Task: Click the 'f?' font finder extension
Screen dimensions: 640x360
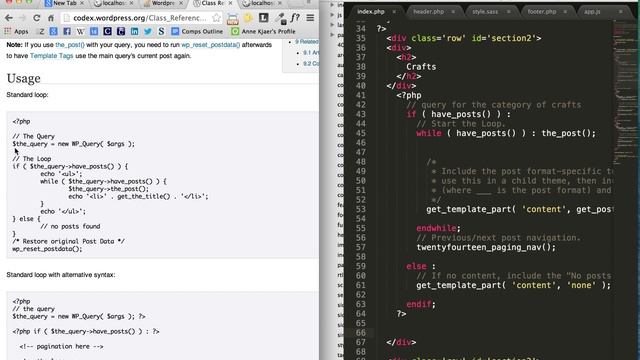Action: point(295,18)
